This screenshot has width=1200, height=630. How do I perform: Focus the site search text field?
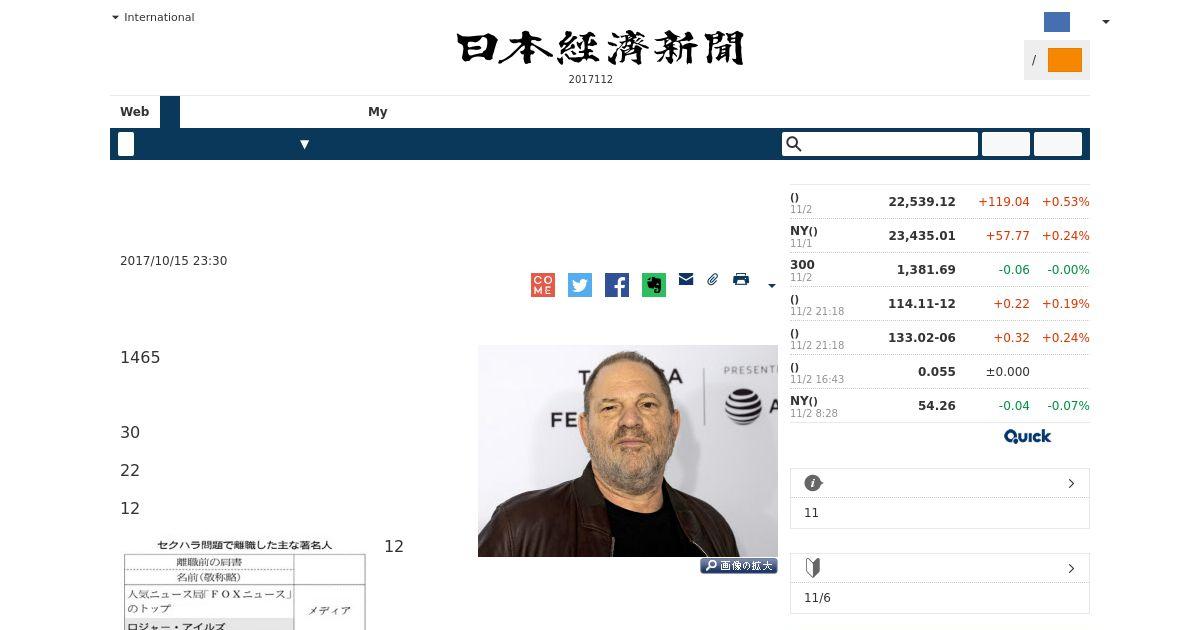(x=880, y=144)
